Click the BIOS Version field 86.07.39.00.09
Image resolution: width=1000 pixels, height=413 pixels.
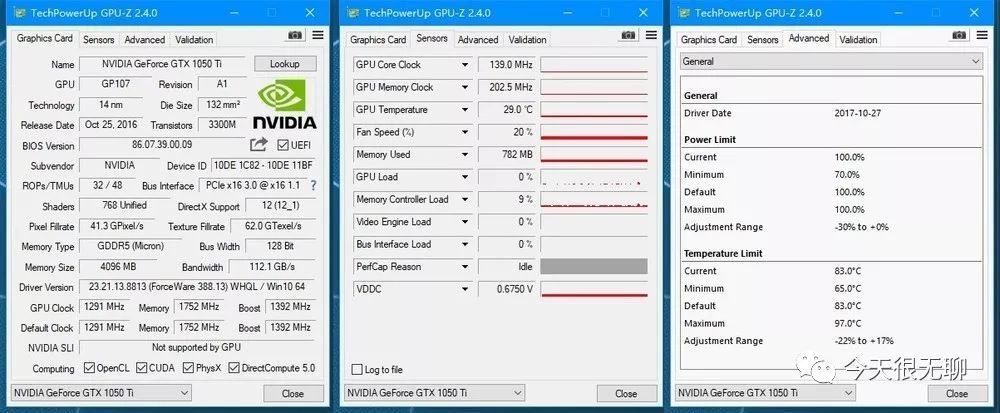(x=162, y=145)
